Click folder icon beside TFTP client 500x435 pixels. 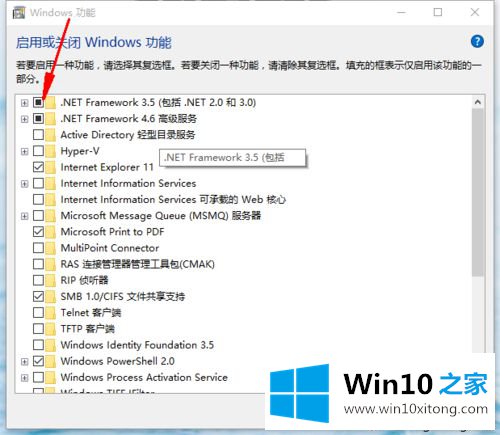tap(50, 329)
